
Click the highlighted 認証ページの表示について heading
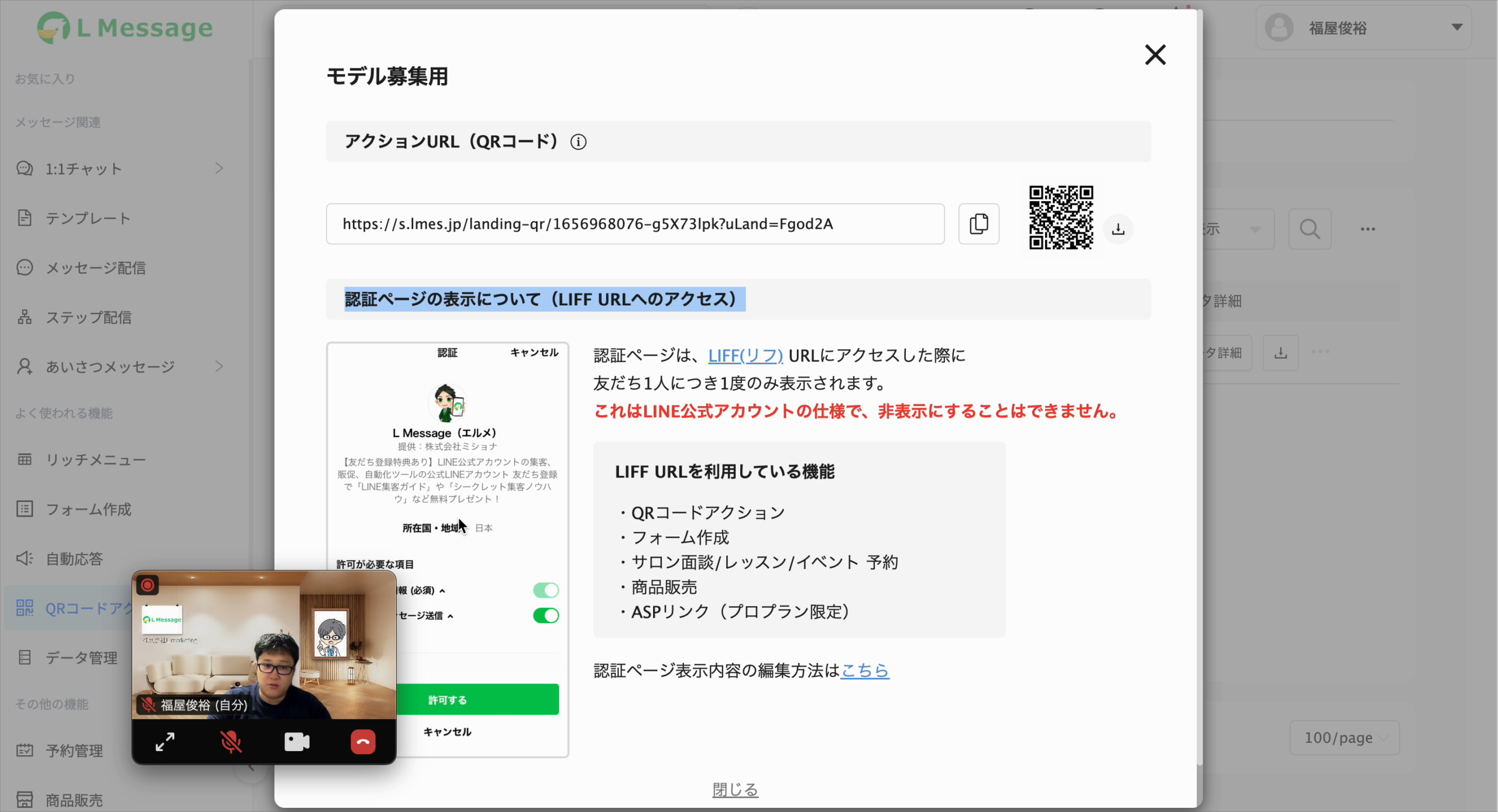coord(544,299)
